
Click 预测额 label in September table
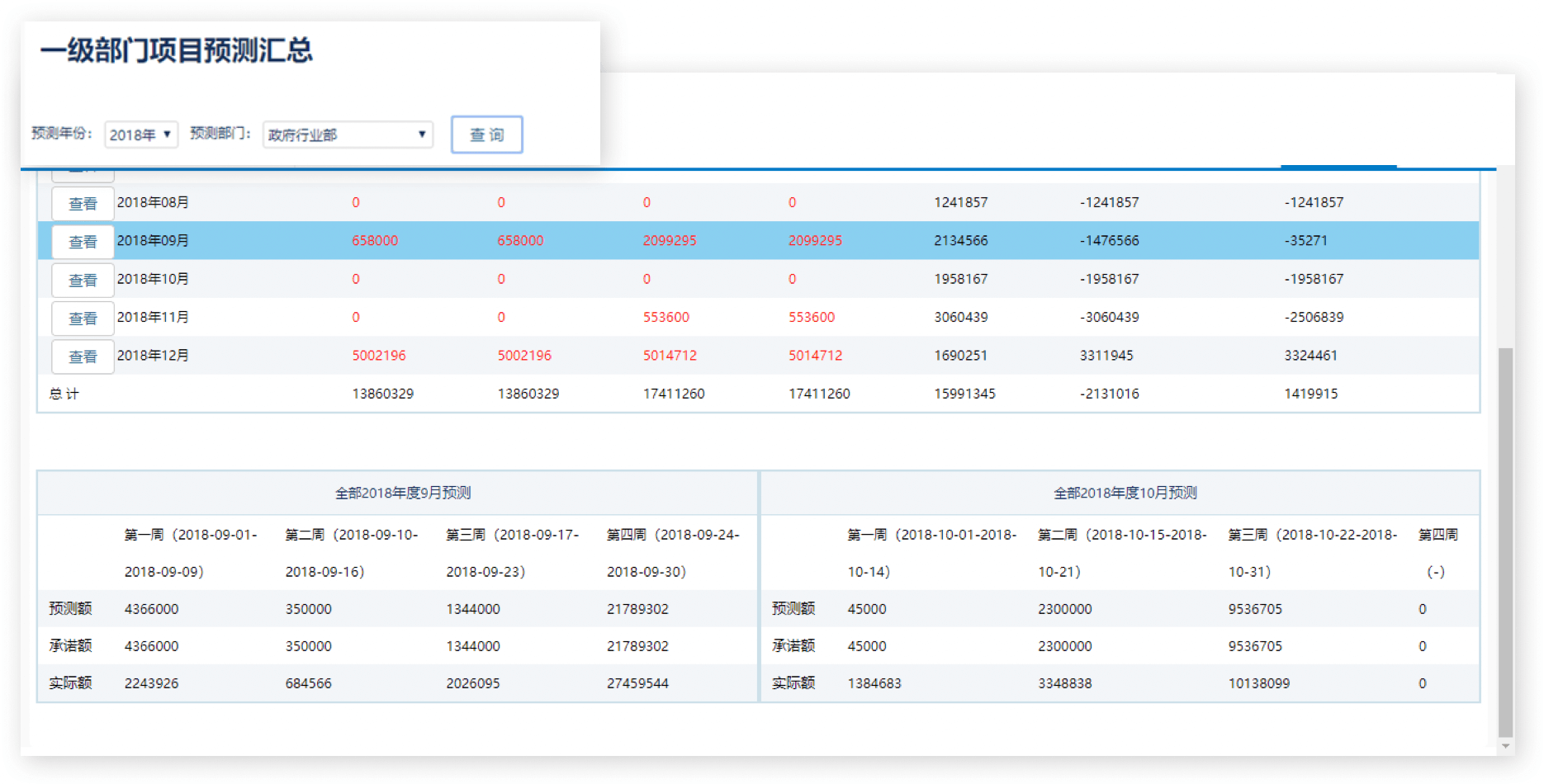tap(70, 608)
